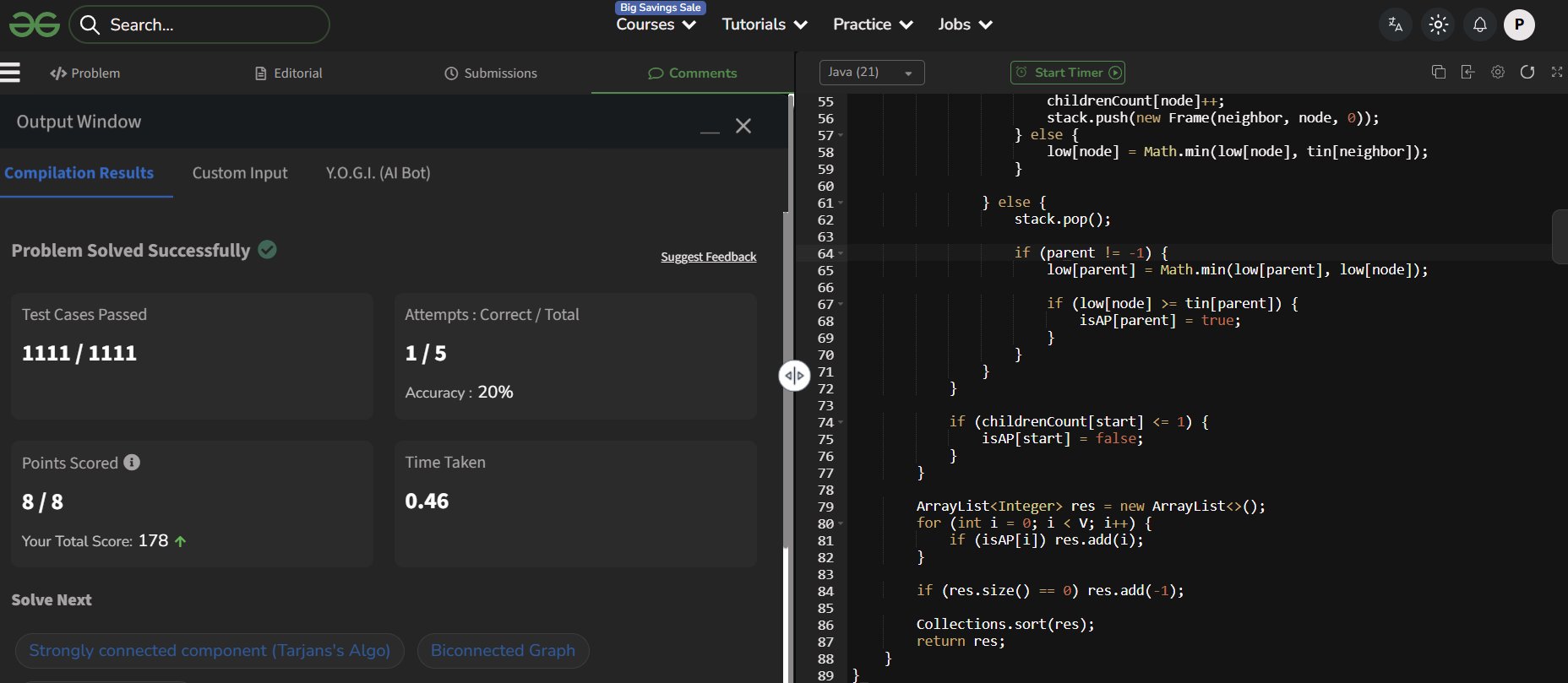The width and height of the screenshot is (1568, 683).
Task: Toggle the light/dark theme sun button
Action: click(x=1438, y=24)
